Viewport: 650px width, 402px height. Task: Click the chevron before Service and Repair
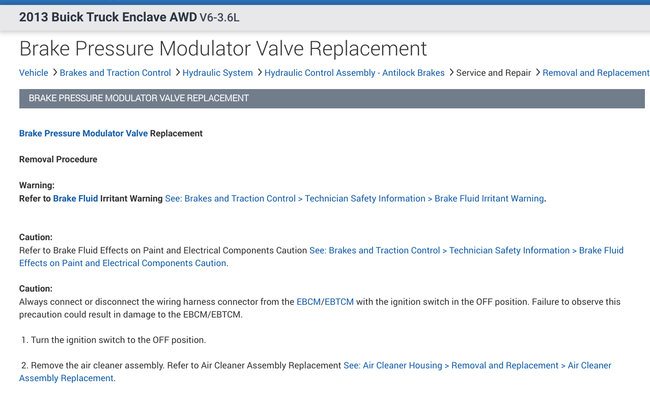[x=450, y=73]
